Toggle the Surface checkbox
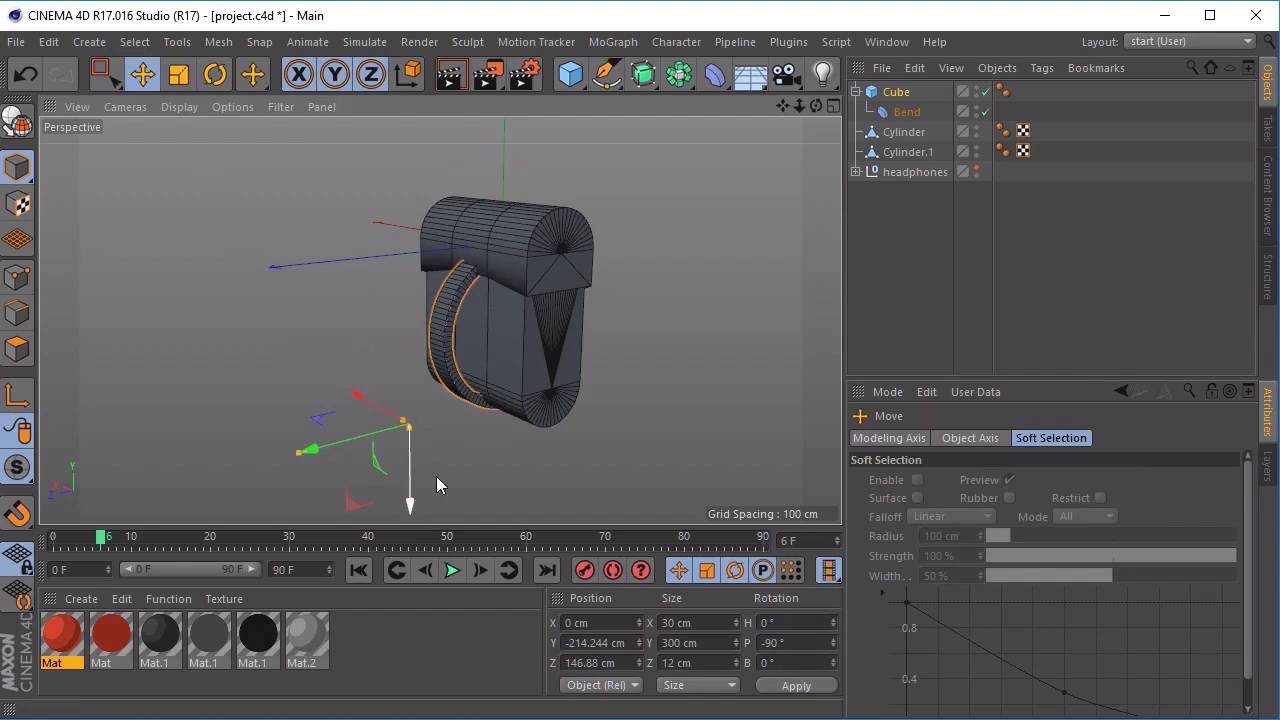Screen dimensions: 1280x720 tap(917, 498)
